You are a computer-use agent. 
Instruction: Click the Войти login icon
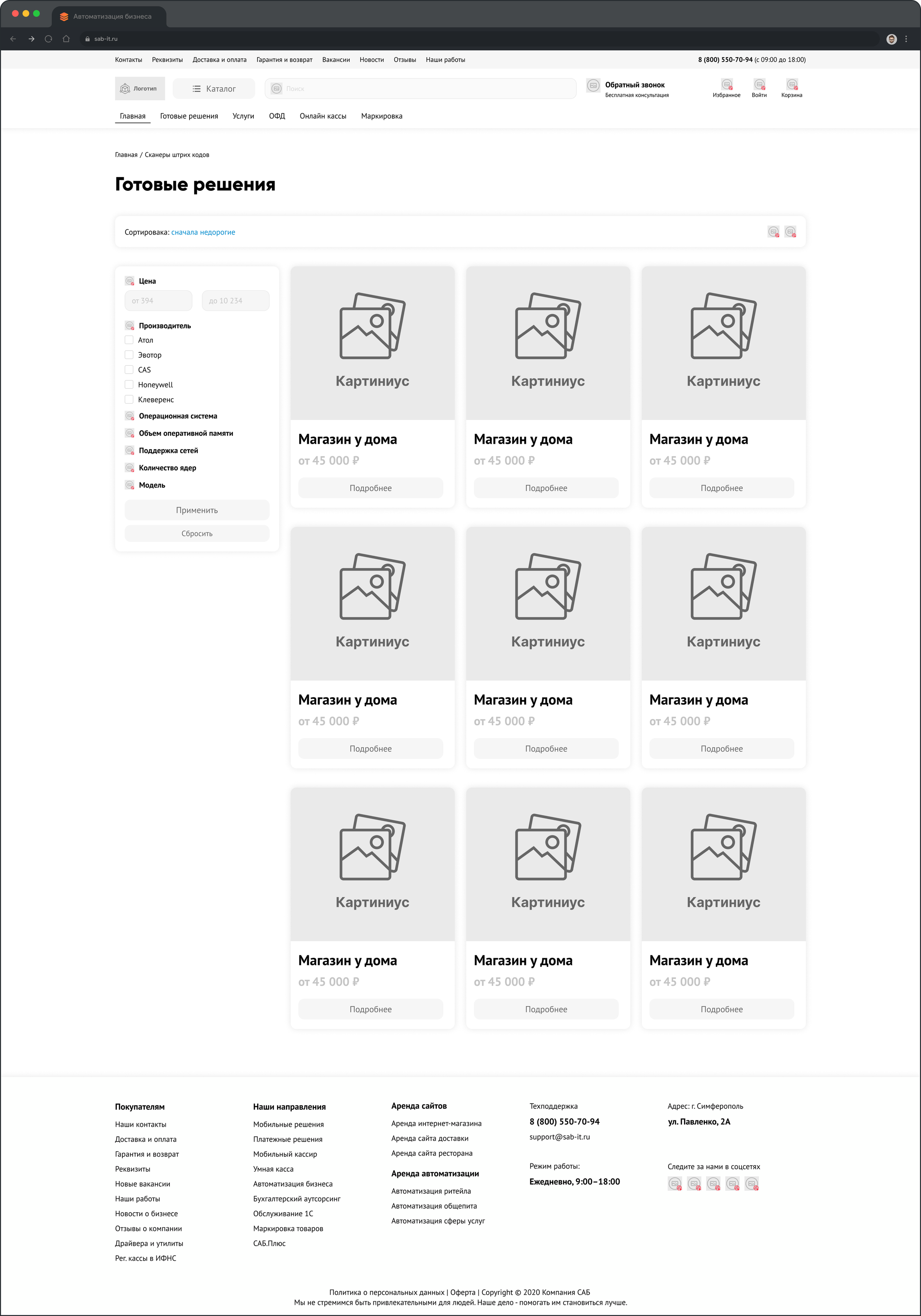tap(759, 85)
